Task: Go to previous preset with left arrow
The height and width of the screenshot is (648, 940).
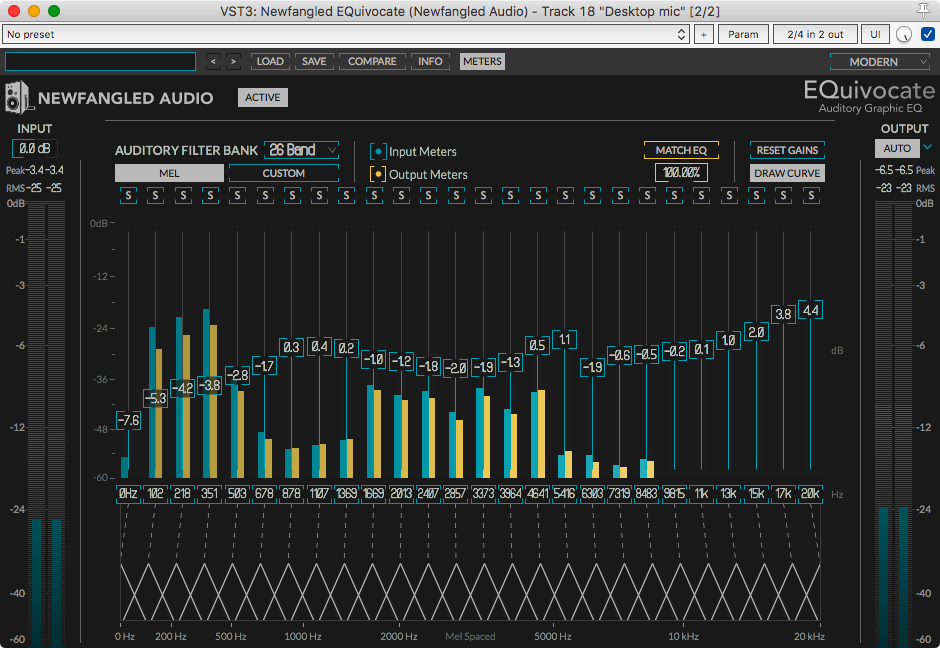Action: 213,61
